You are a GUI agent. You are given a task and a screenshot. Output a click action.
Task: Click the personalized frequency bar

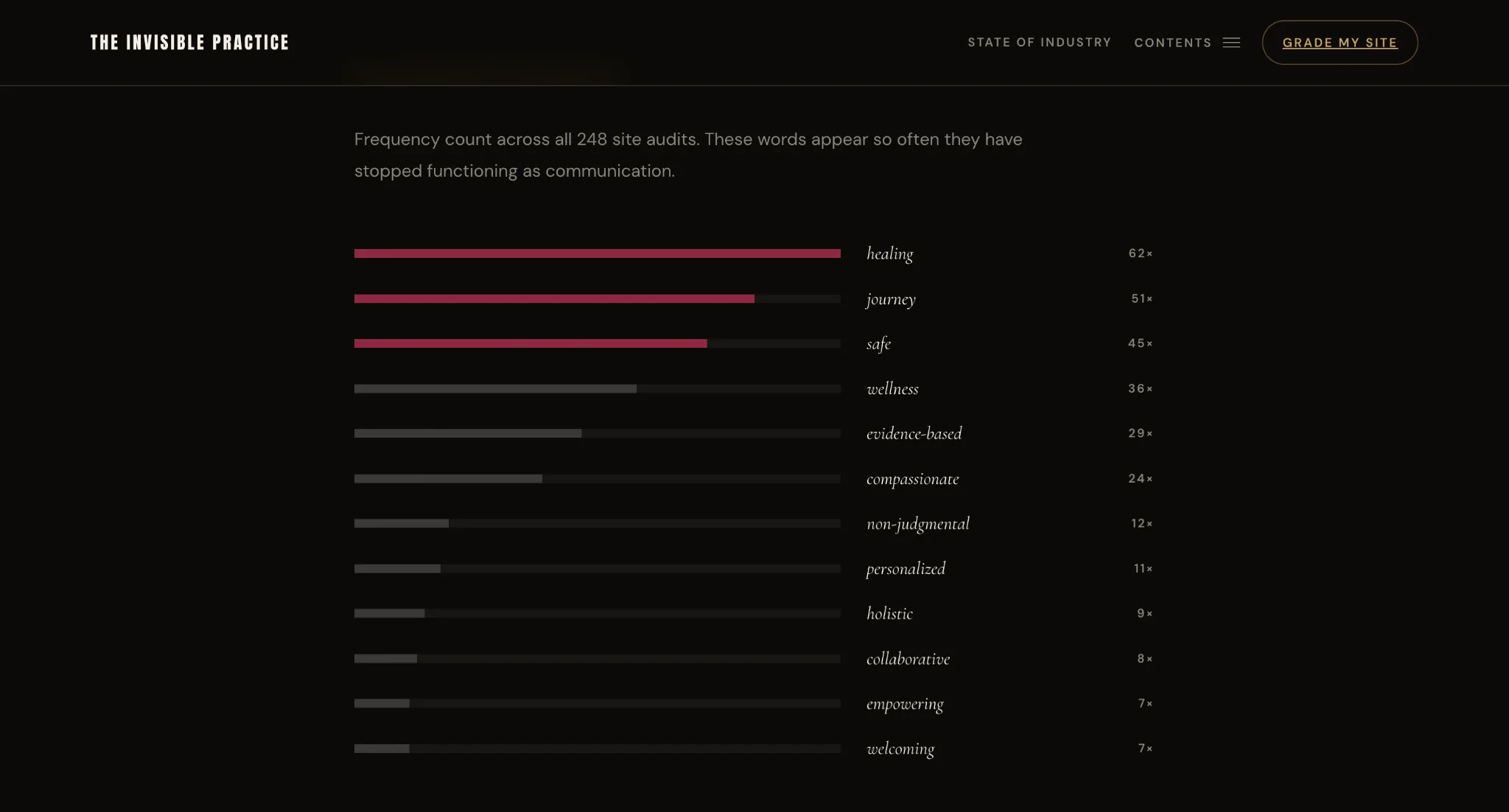[x=597, y=569]
